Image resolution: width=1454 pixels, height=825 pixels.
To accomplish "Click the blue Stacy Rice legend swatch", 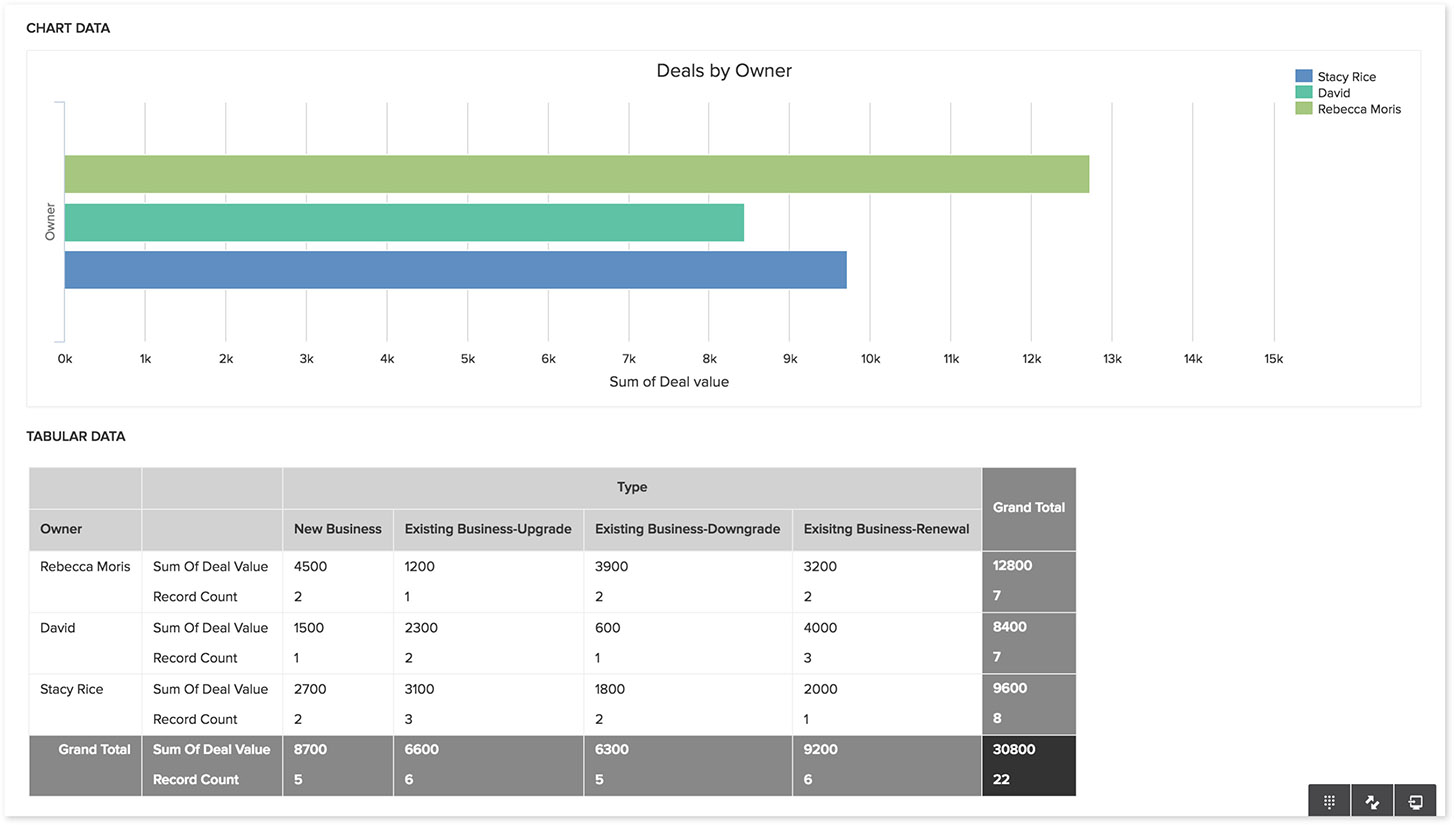I will point(1303,77).
